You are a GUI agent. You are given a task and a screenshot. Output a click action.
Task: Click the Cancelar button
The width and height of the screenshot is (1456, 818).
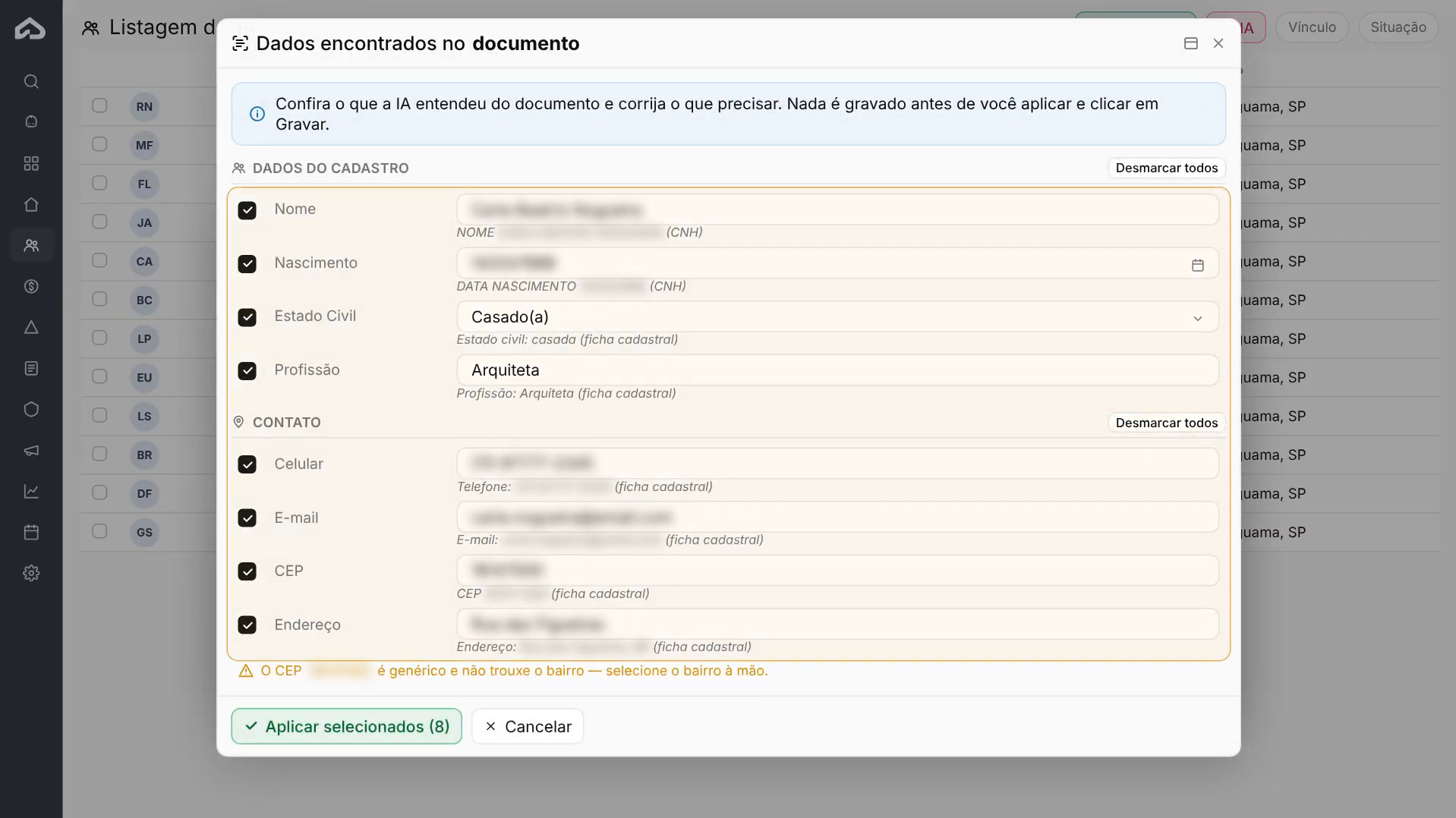pyautogui.click(x=528, y=726)
